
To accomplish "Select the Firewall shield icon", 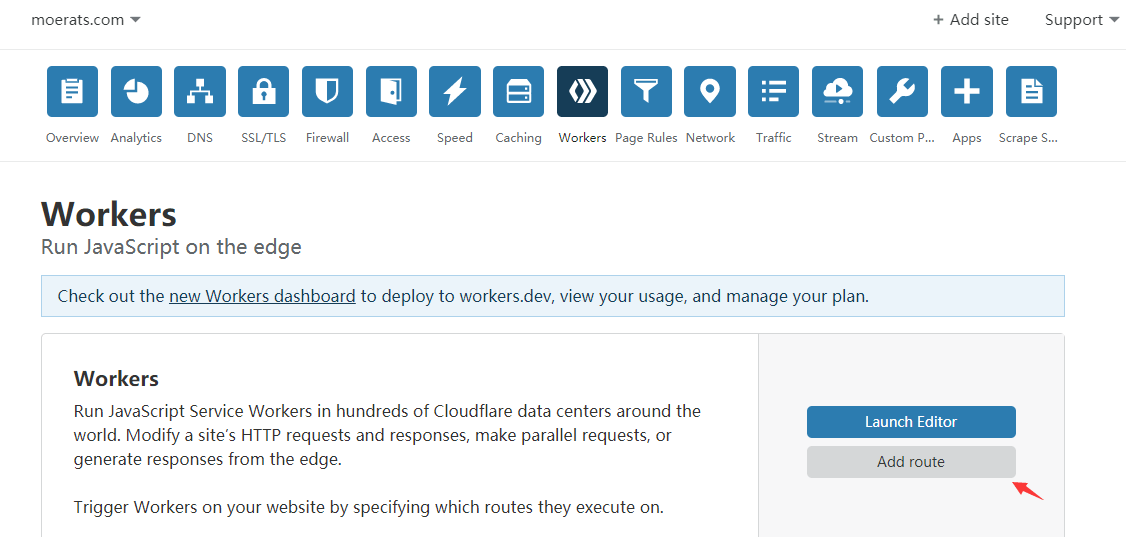I will click(327, 92).
